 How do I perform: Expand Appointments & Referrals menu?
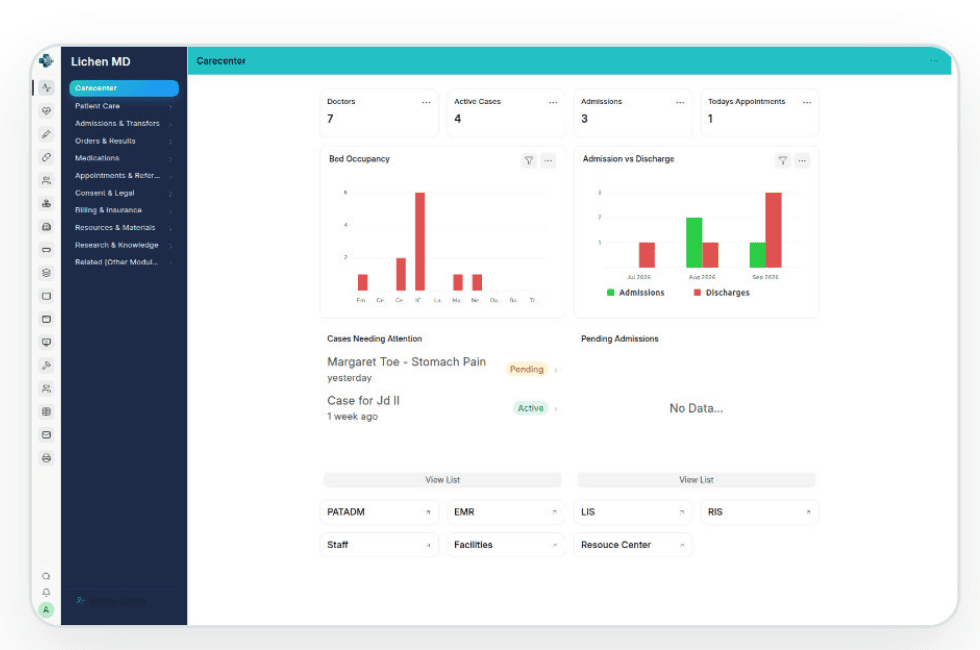click(x=124, y=176)
